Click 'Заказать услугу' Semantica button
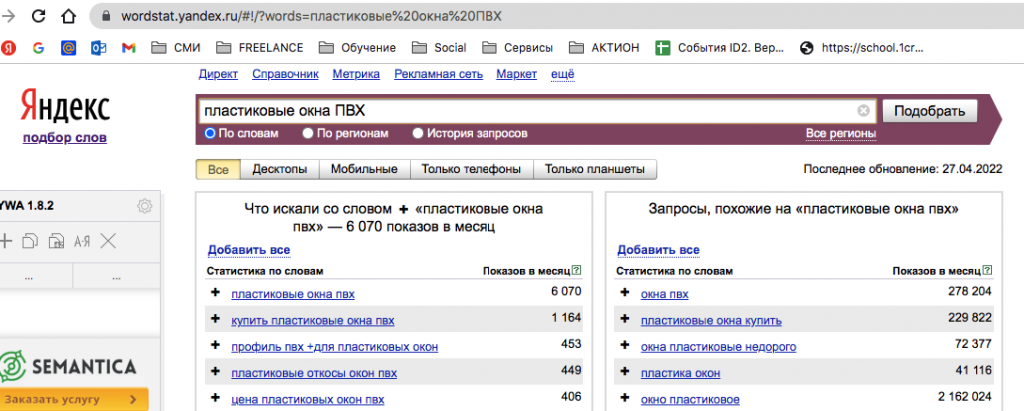This screenshot has width=1024, height=411. 73,399
